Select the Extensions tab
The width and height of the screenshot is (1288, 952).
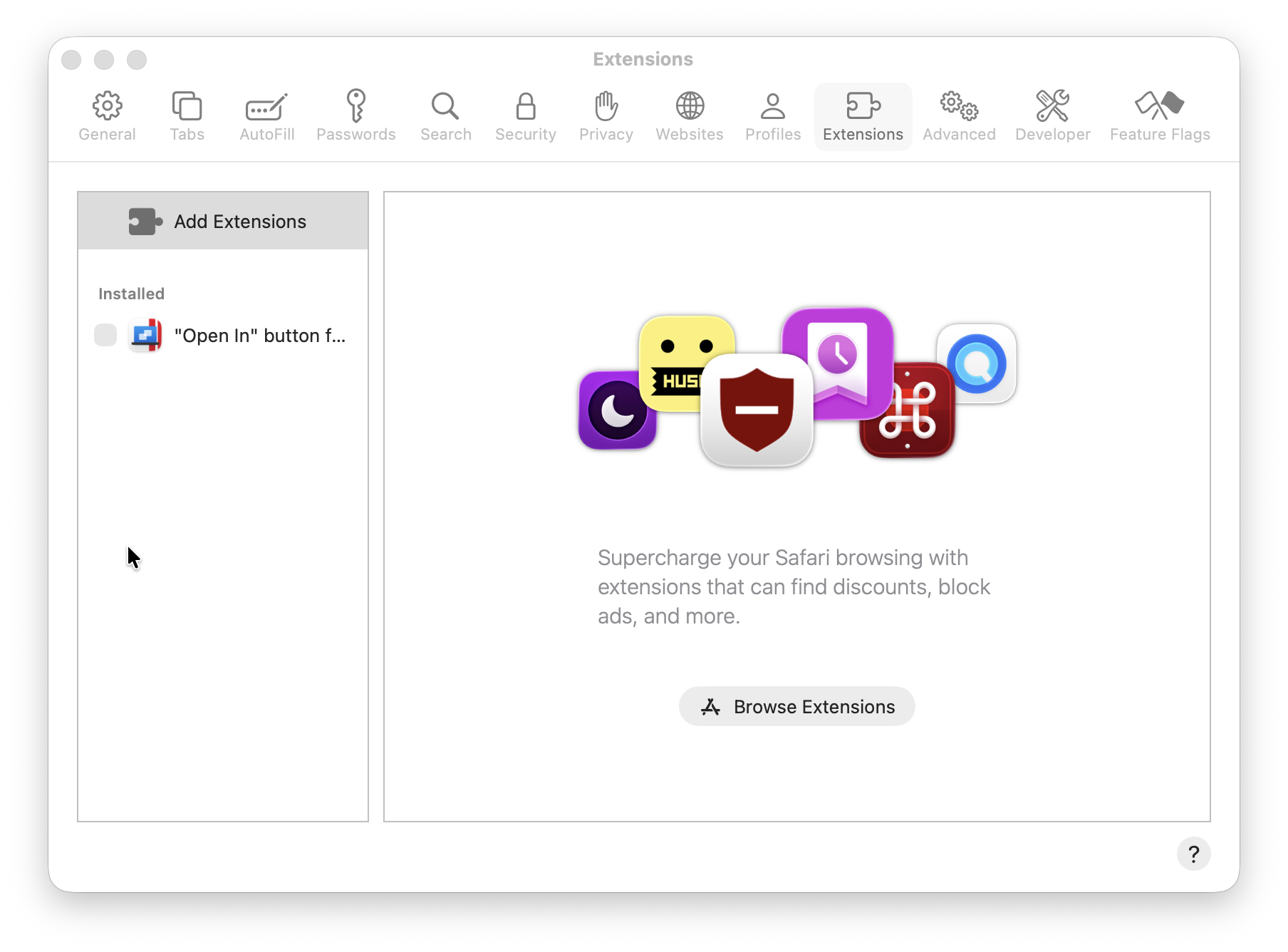pyautogui.click(x=862, y=115)
